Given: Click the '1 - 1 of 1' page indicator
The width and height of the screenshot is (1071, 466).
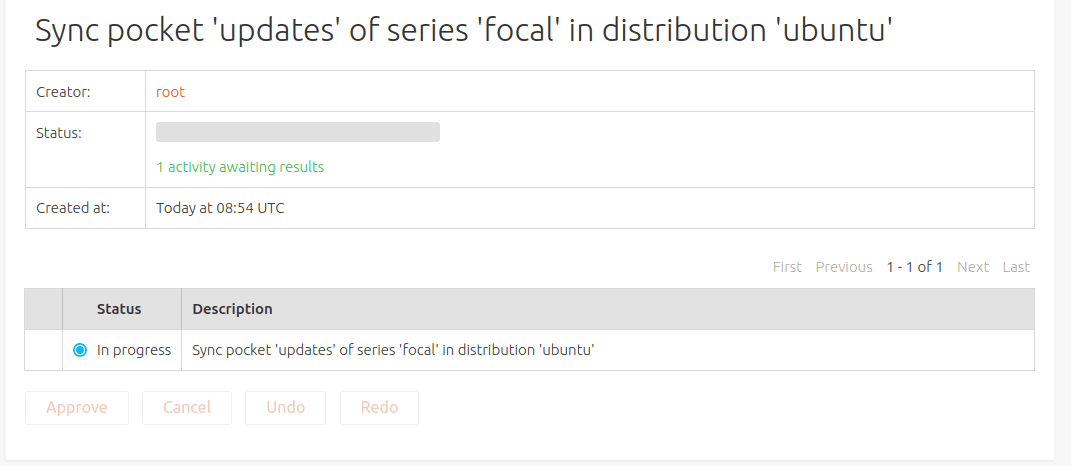Looking at the screenshot, I should point(914,267).
